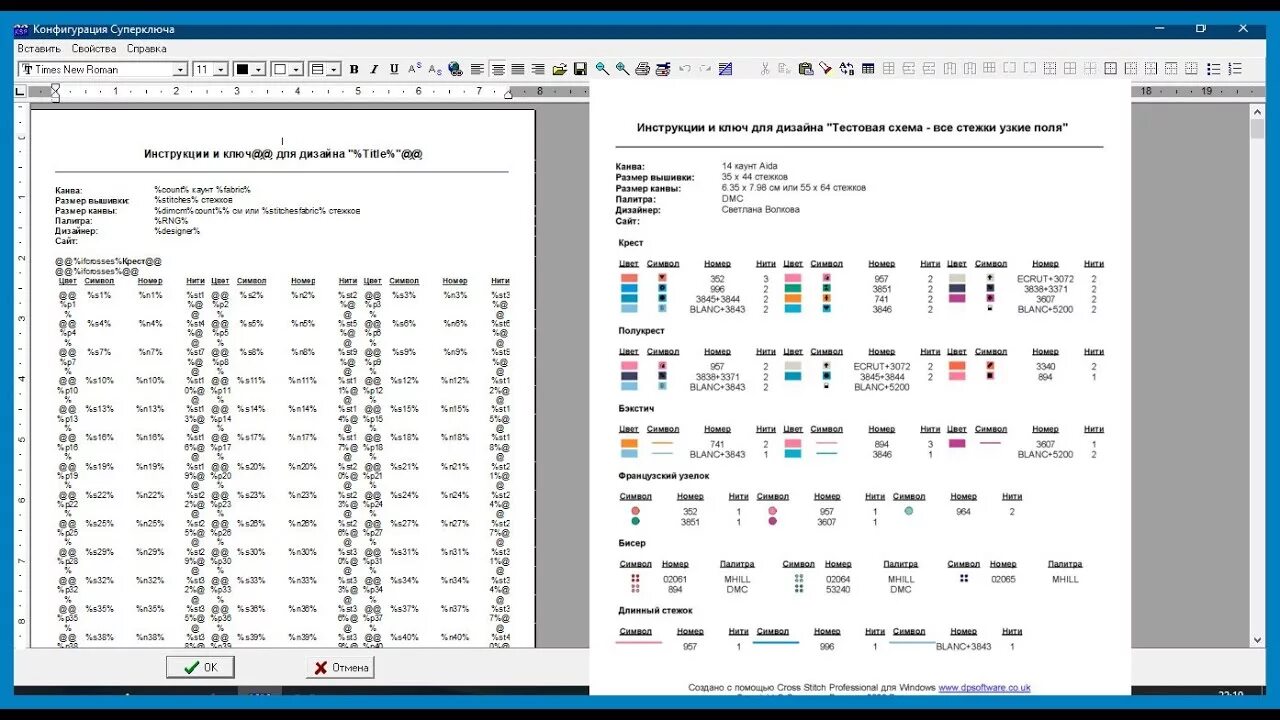Insert a hyperlink with globe icon
Screen dimensions: 1280x720
click(456, 69)
